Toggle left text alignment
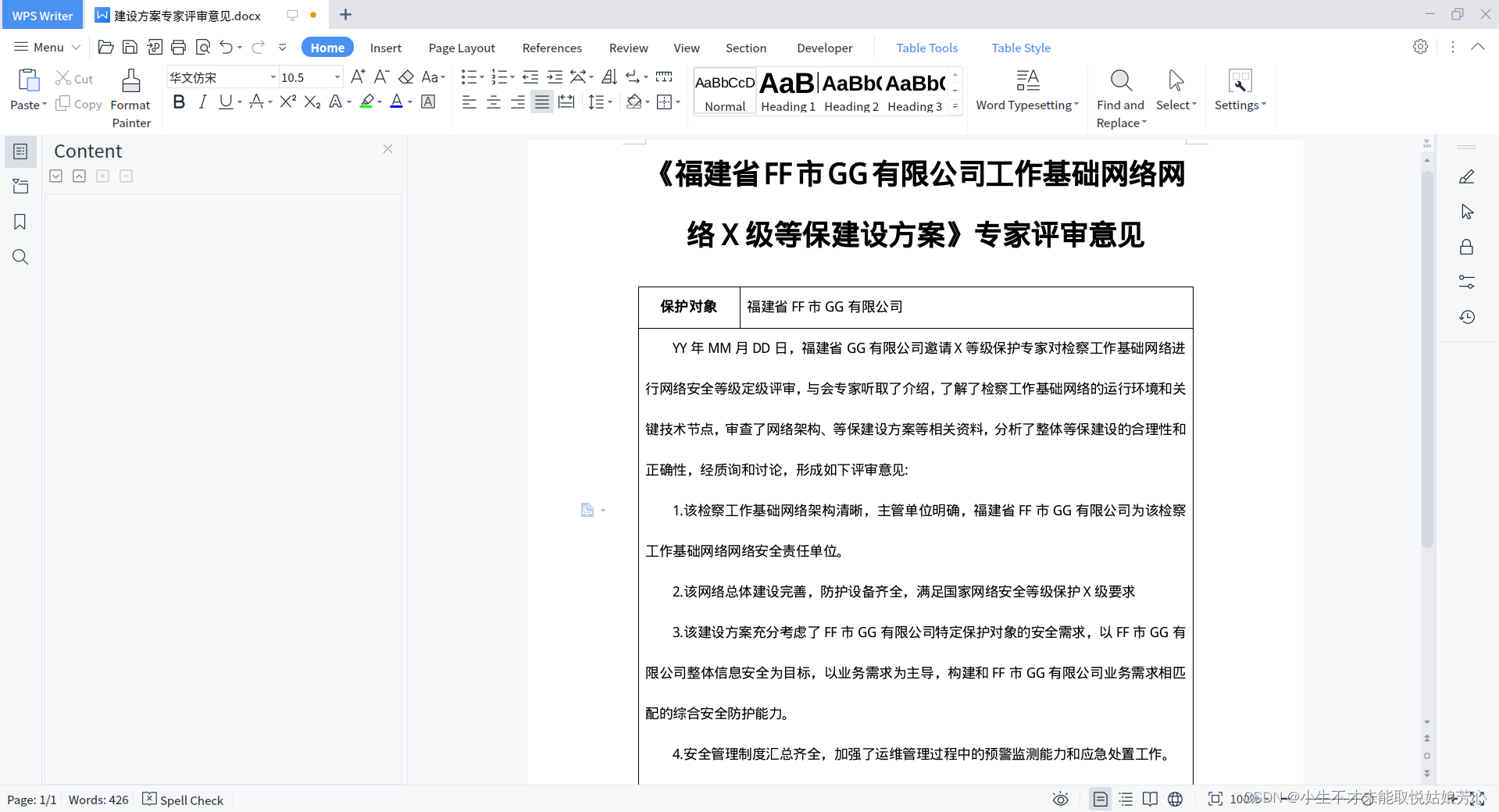1499x812 pixels. [x=469, y=101]
